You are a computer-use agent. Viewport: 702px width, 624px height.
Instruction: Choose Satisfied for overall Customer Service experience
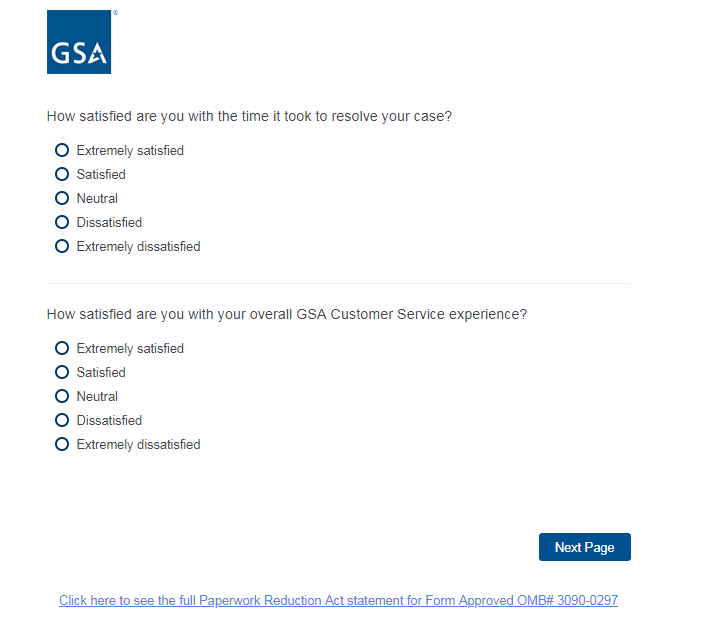(x=62, y=372)
